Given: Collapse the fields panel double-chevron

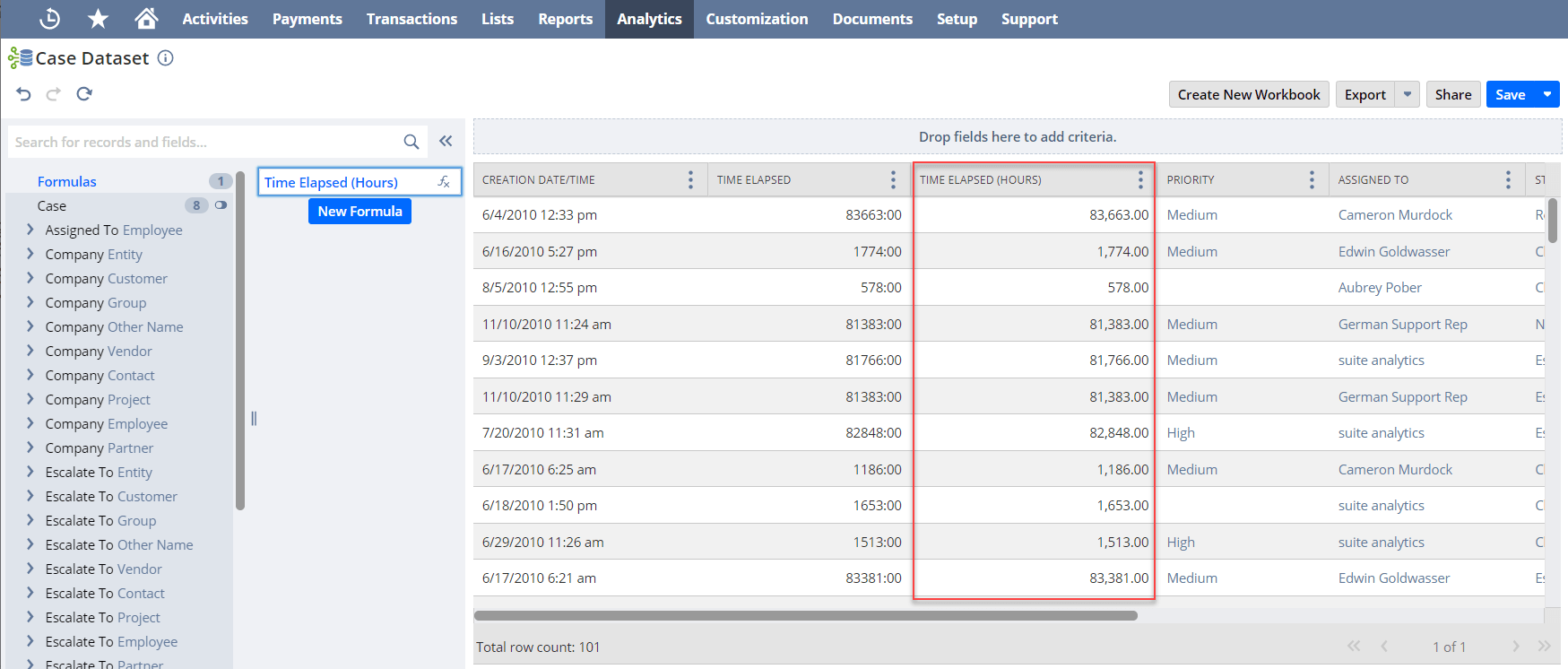Looking at the screenshot, I should [x=446, y=141].
